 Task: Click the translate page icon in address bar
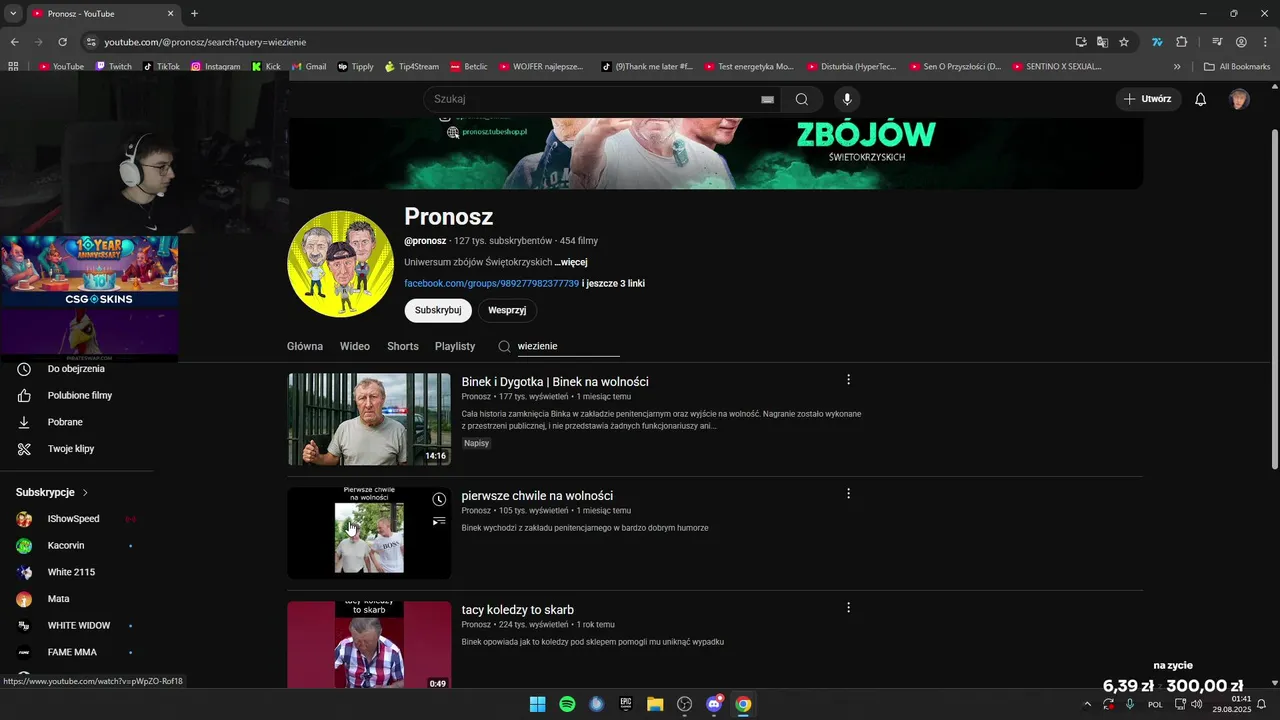pyautogui.click(x=1102, y=42)
